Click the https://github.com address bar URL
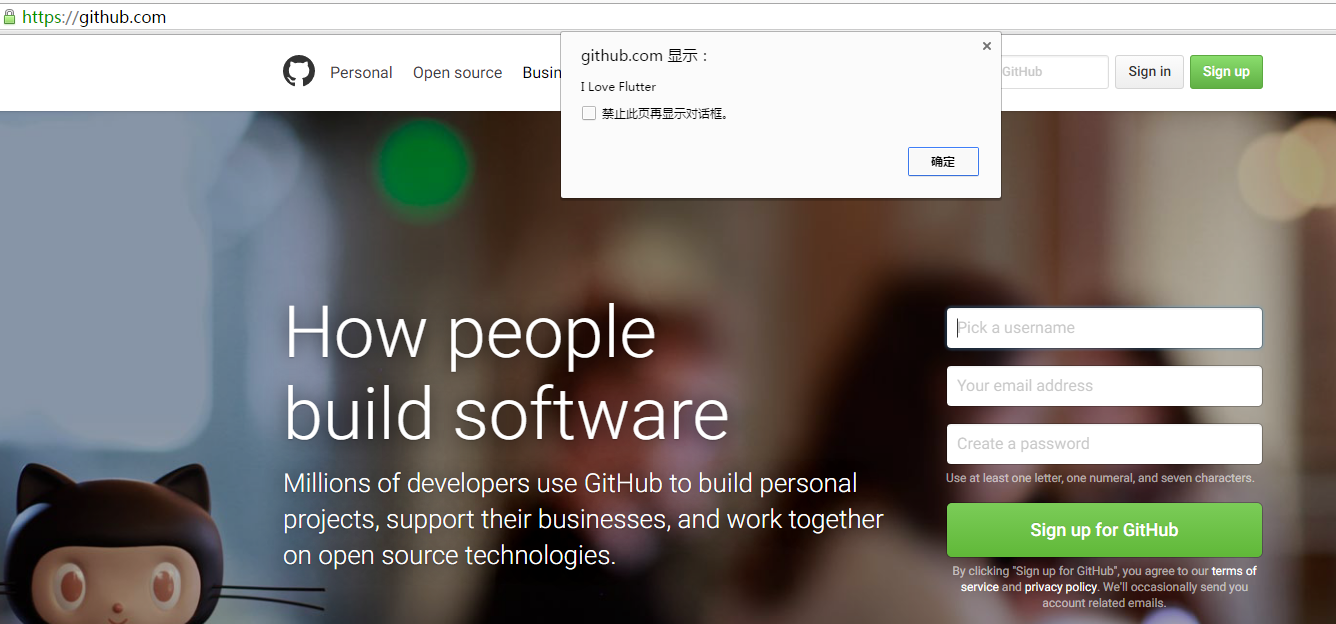Image resolution: width=1336 pixels, height=624 pixels. (94, 17)
